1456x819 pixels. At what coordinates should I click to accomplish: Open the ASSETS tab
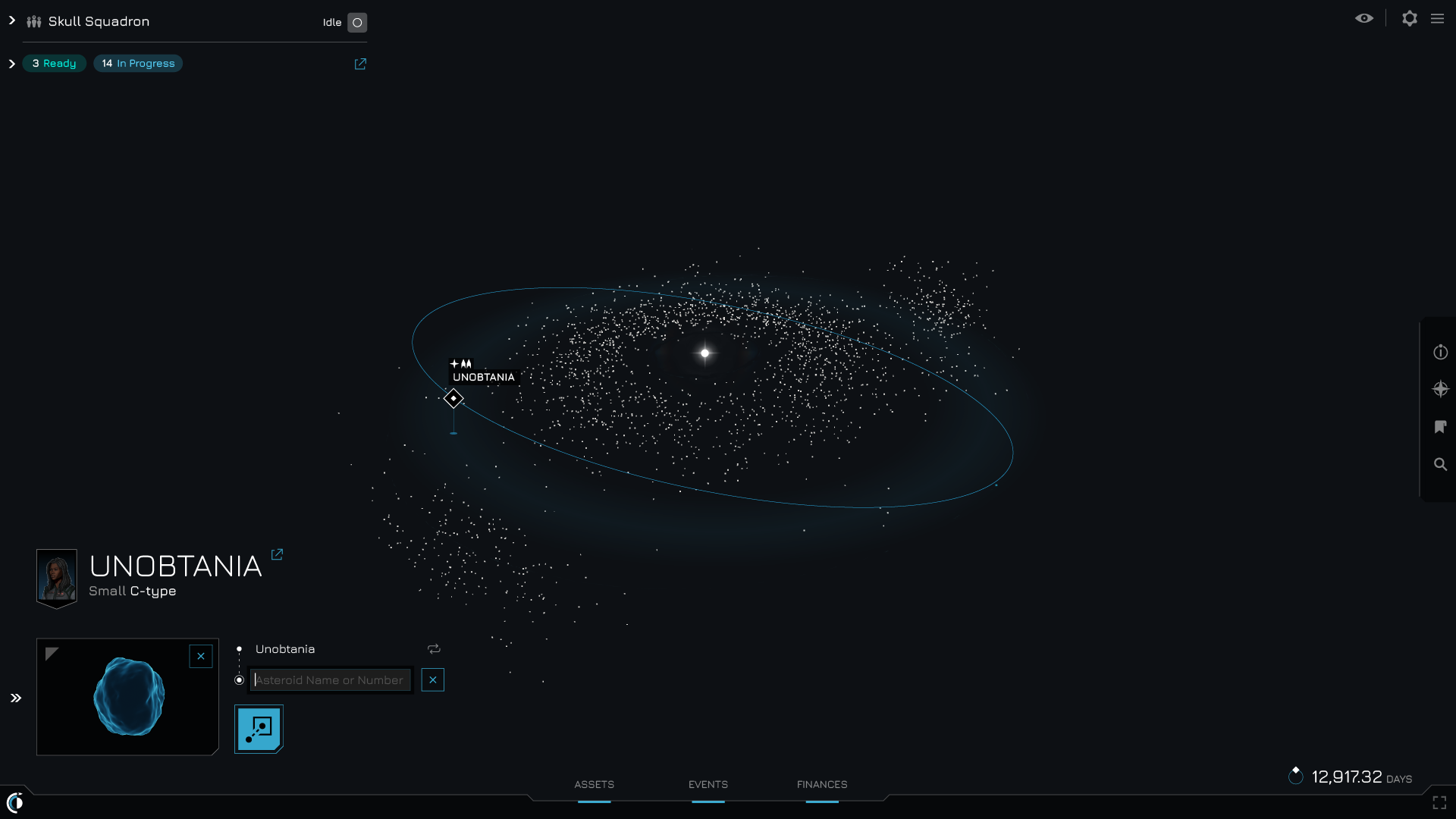click(x=595, y=785)
